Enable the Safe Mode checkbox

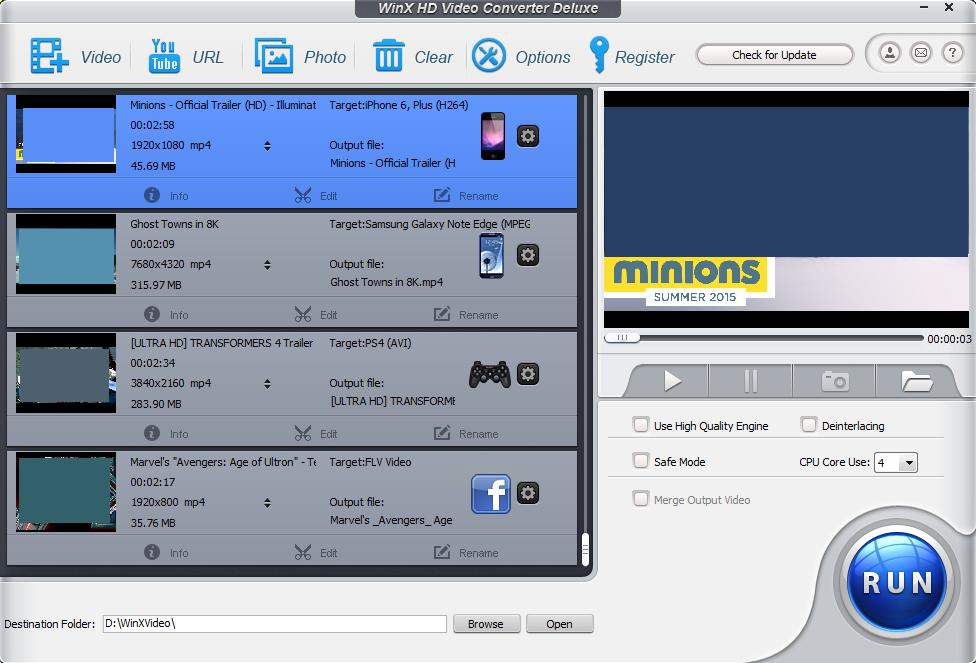pyautogui.click(x=640, y=461)
